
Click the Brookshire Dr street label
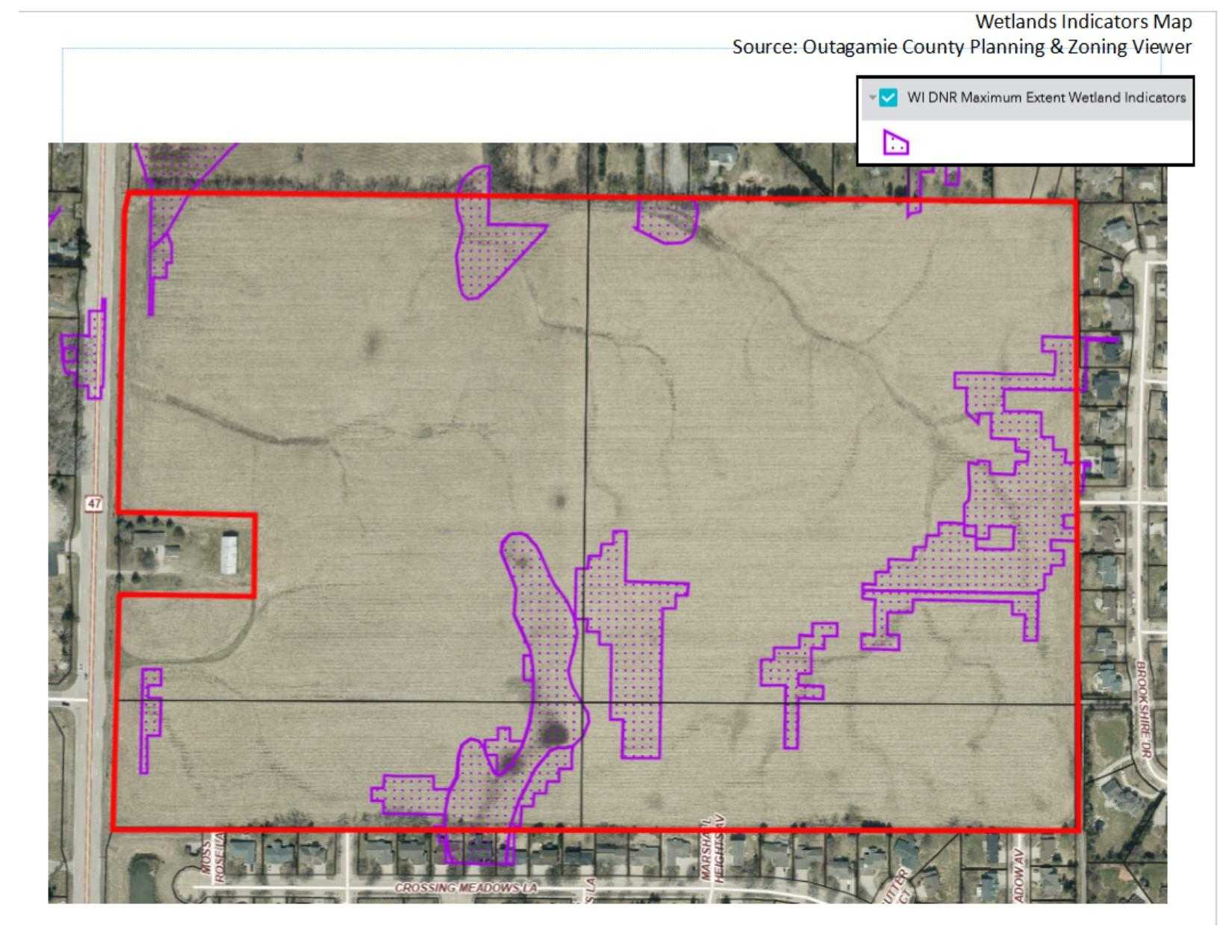(x=1142, y=709)
